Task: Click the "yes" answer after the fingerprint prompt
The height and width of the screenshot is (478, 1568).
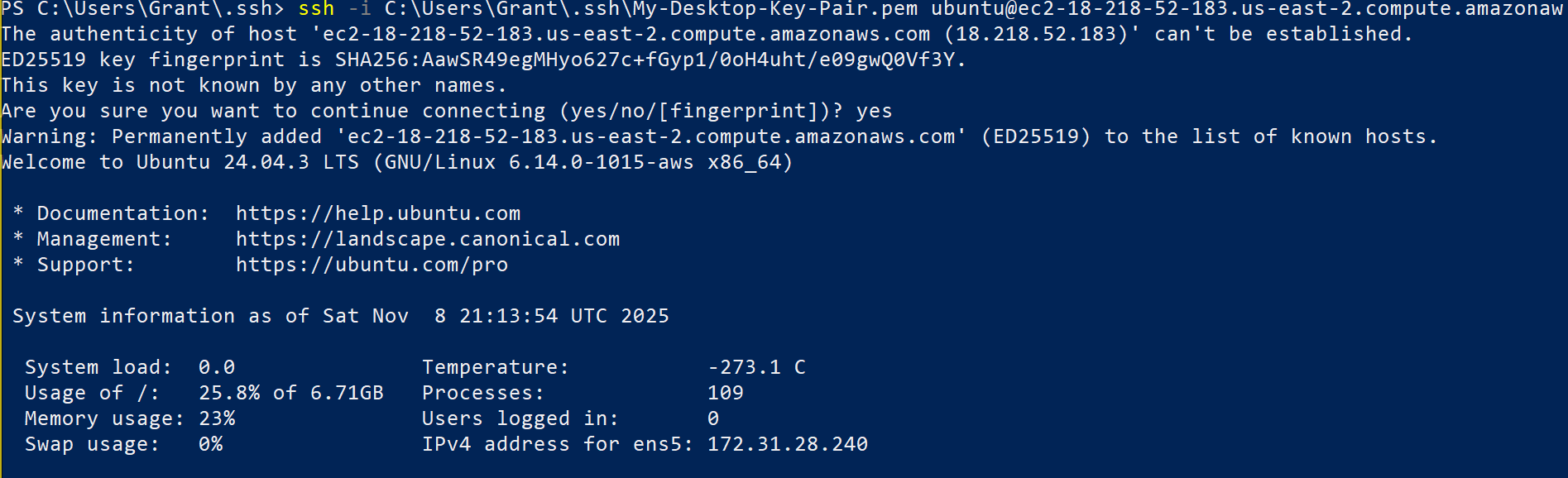Action: pyautogui.click(x=874, y=111)
